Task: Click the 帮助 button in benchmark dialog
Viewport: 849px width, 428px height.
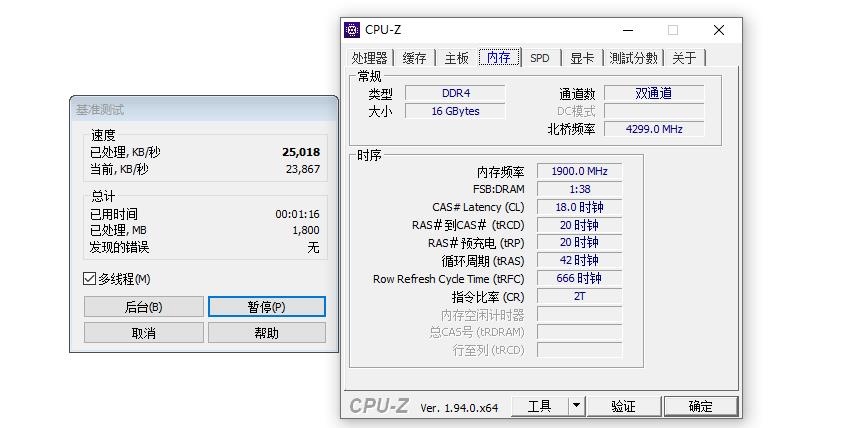Action: pos(266,333)
